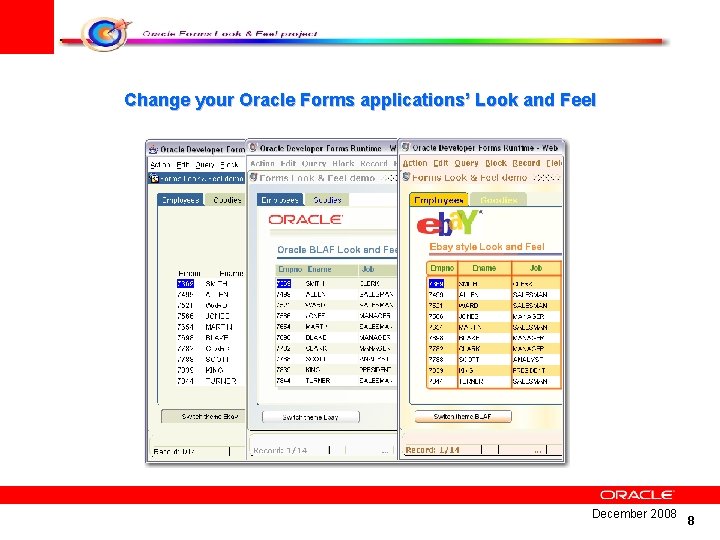Click the Job column header in Ebay window
Screen dimensions: 720x540
[536, 268]
